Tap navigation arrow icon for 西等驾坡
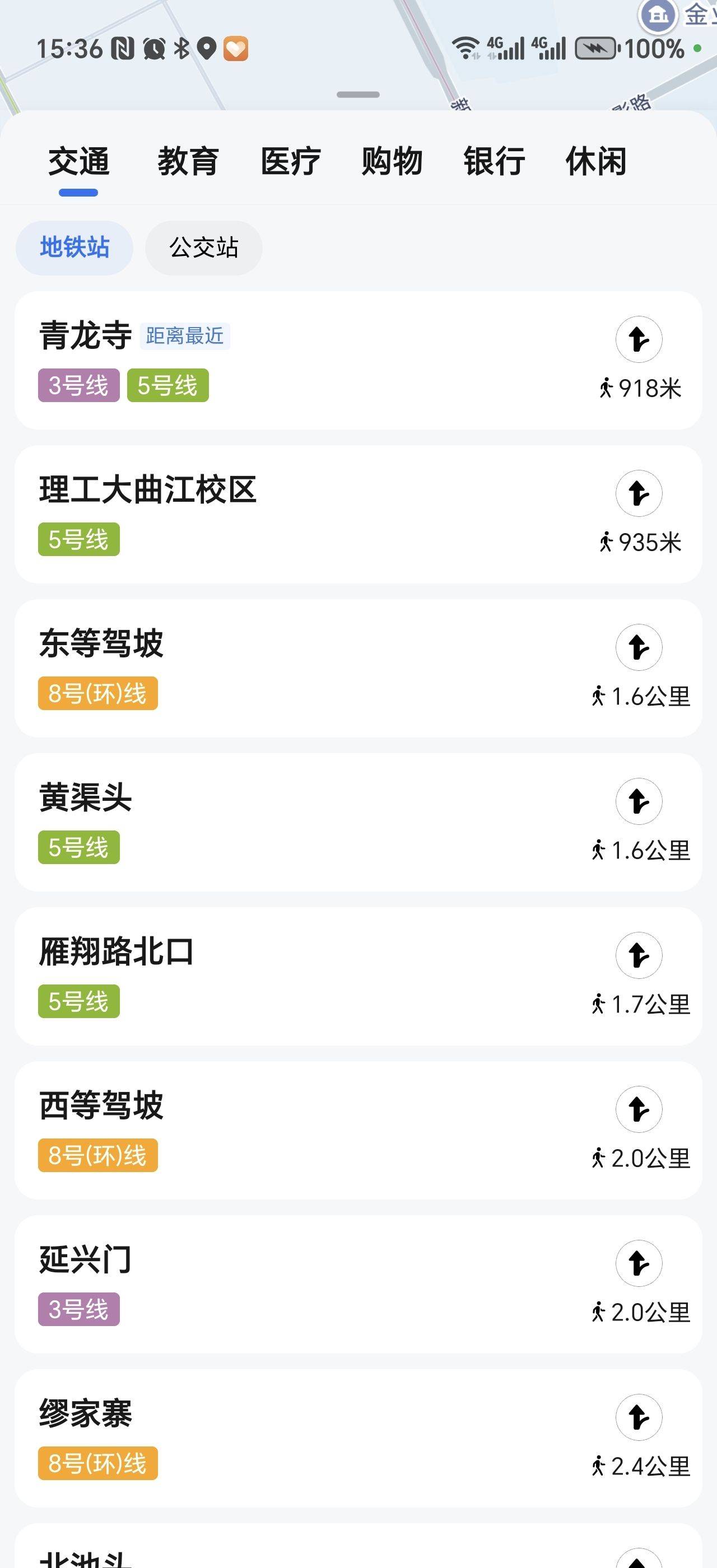The height and width of the screenshot is (1568, 717). pos(639,1109)
